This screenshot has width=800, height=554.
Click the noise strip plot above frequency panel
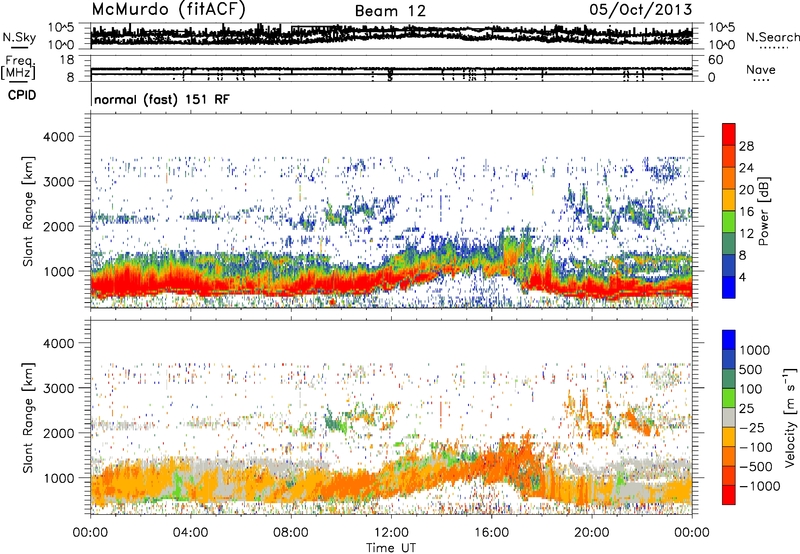coord(391,36)
